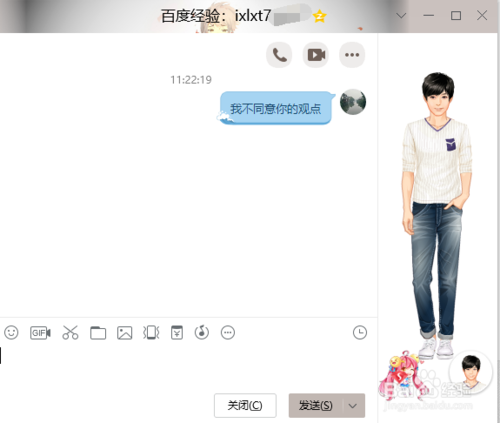Open the emoji smiley picker
The width and height of the screenshot is (500, 423).
tap(11, 333)
